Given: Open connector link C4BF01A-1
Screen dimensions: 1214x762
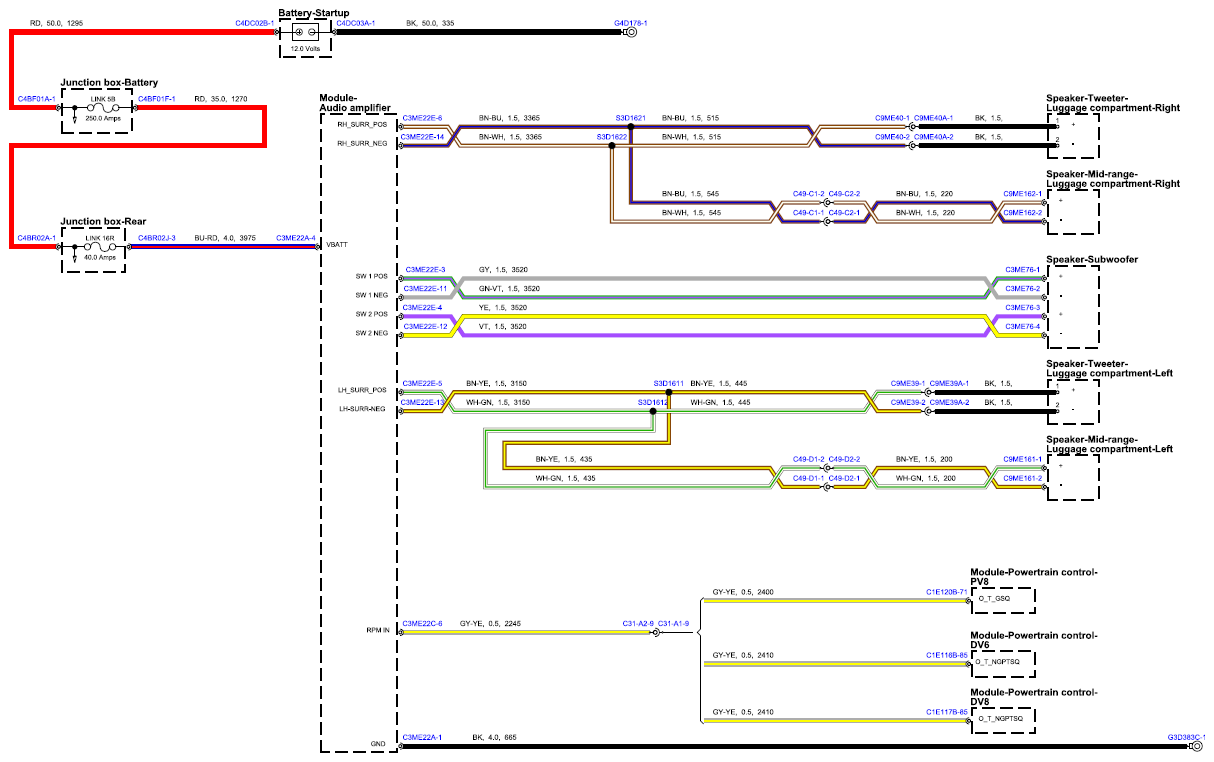Looking at the screenshot, I should pyautogui.click(x=36, y=99).
